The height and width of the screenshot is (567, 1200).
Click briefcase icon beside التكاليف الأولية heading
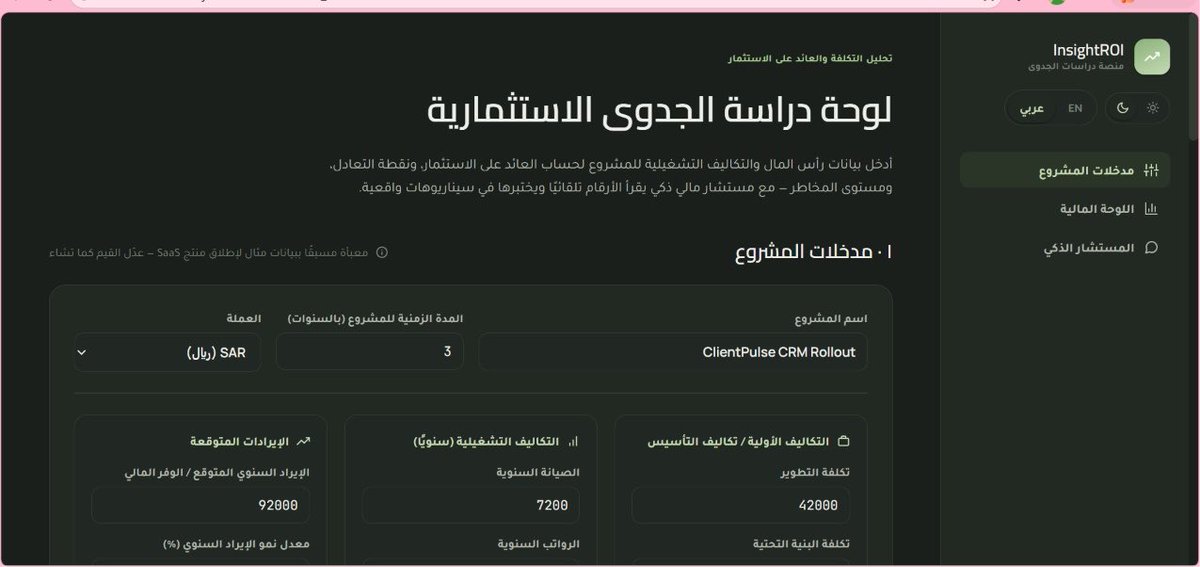843,441
